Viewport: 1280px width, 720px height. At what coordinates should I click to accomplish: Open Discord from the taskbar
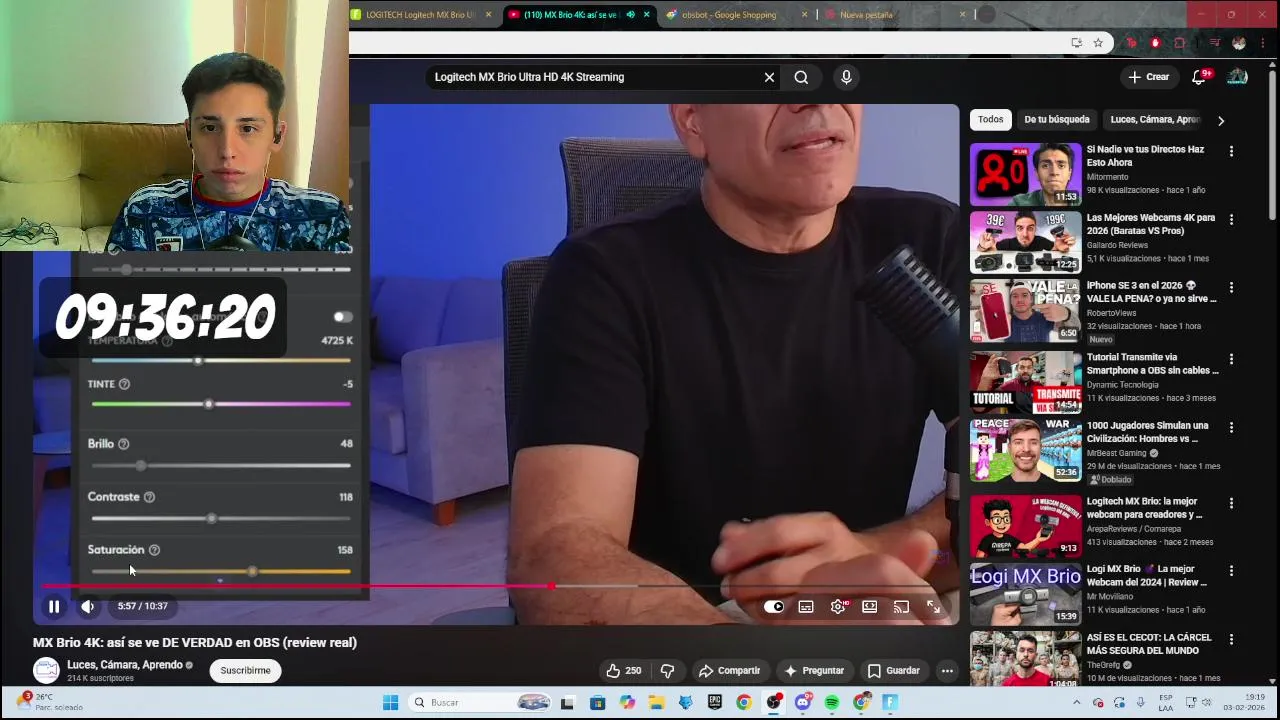pos(803,703)
